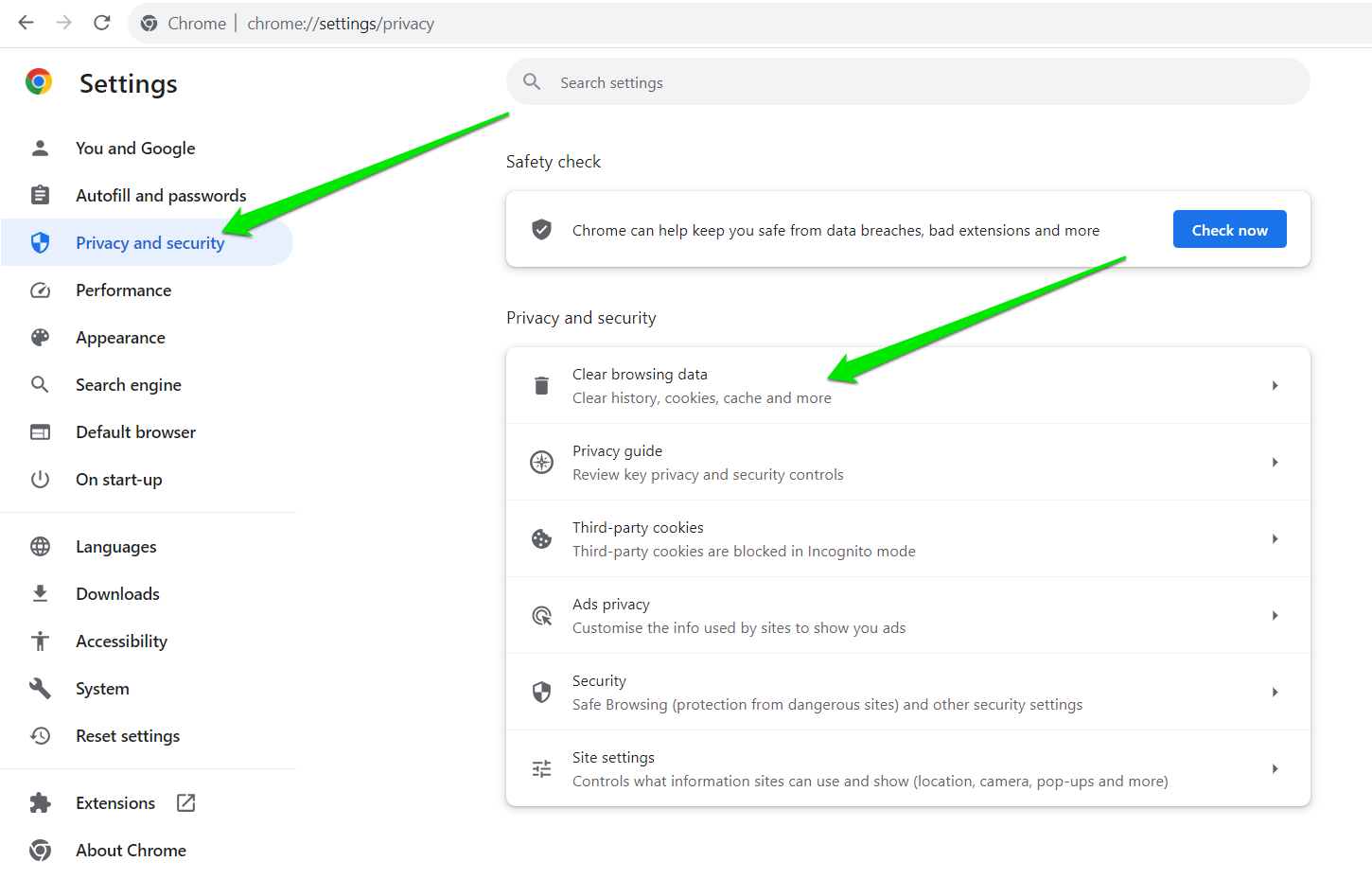Click the history icon for Reset settings
Viewport: 1372px width, 879px height.
pos(40,735)
